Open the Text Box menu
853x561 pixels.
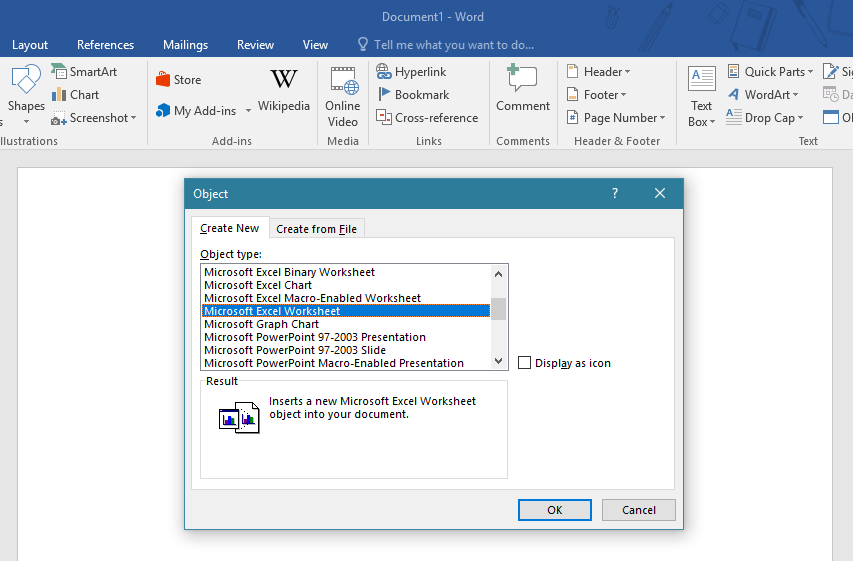pos(701,97)
